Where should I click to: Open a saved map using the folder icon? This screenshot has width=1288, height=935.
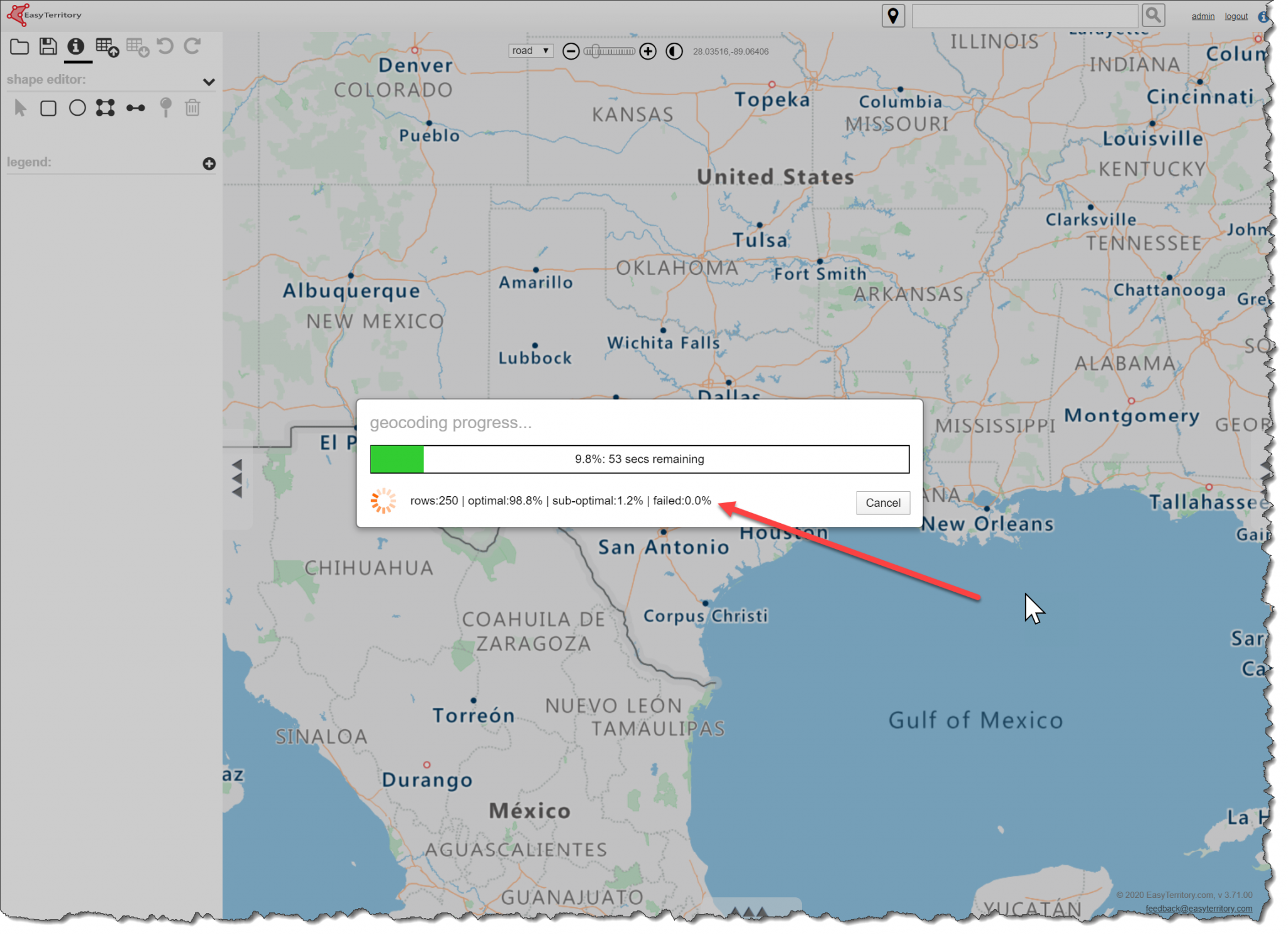coord(19,46)
